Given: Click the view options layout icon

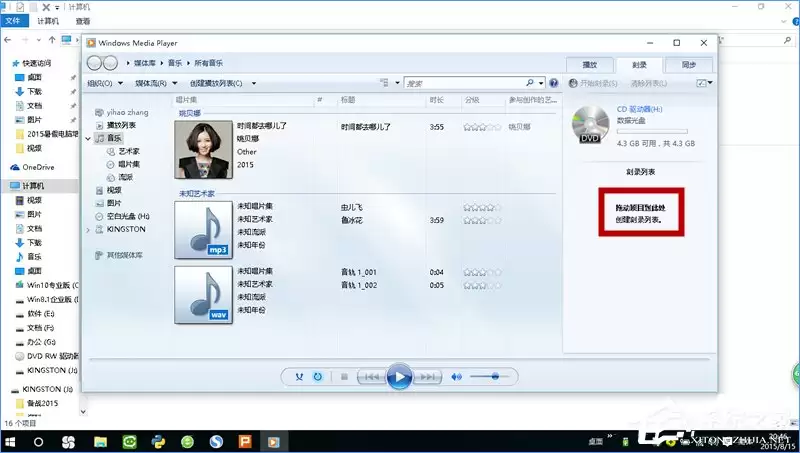Looking at the screenshot, I should click(x=385, y=83).
